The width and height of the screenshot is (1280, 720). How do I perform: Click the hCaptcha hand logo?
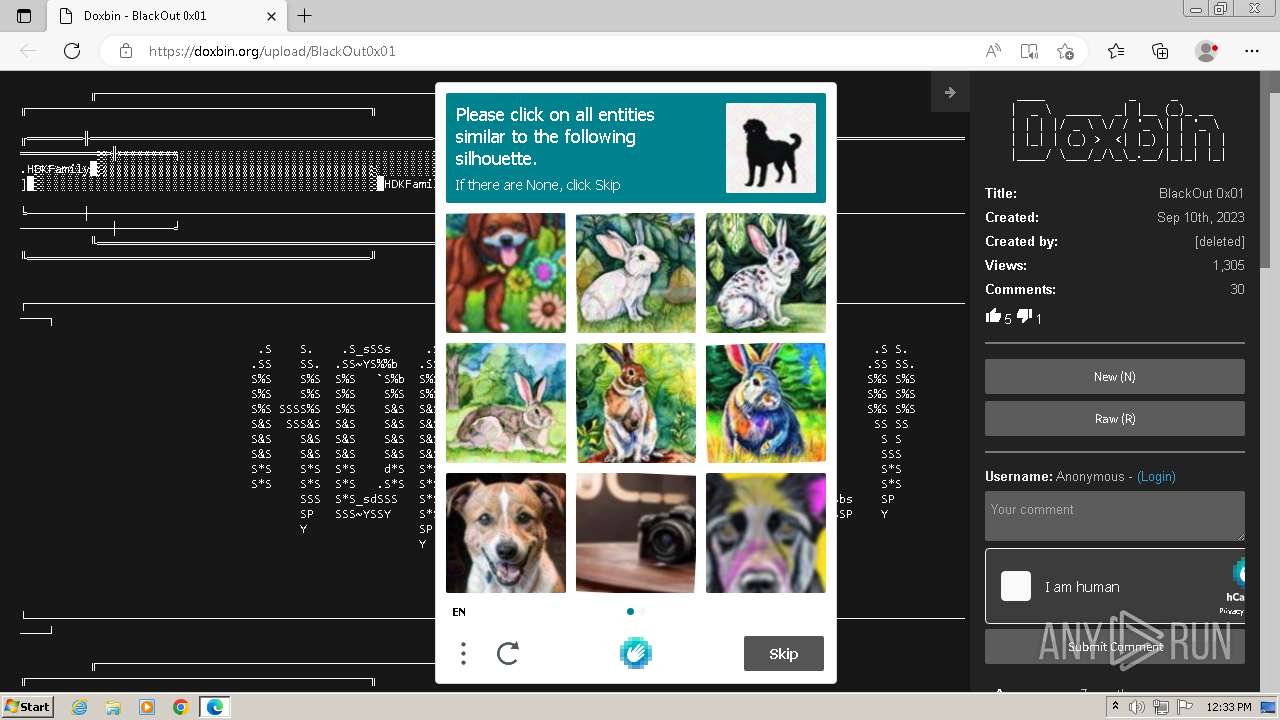(636, 653)
